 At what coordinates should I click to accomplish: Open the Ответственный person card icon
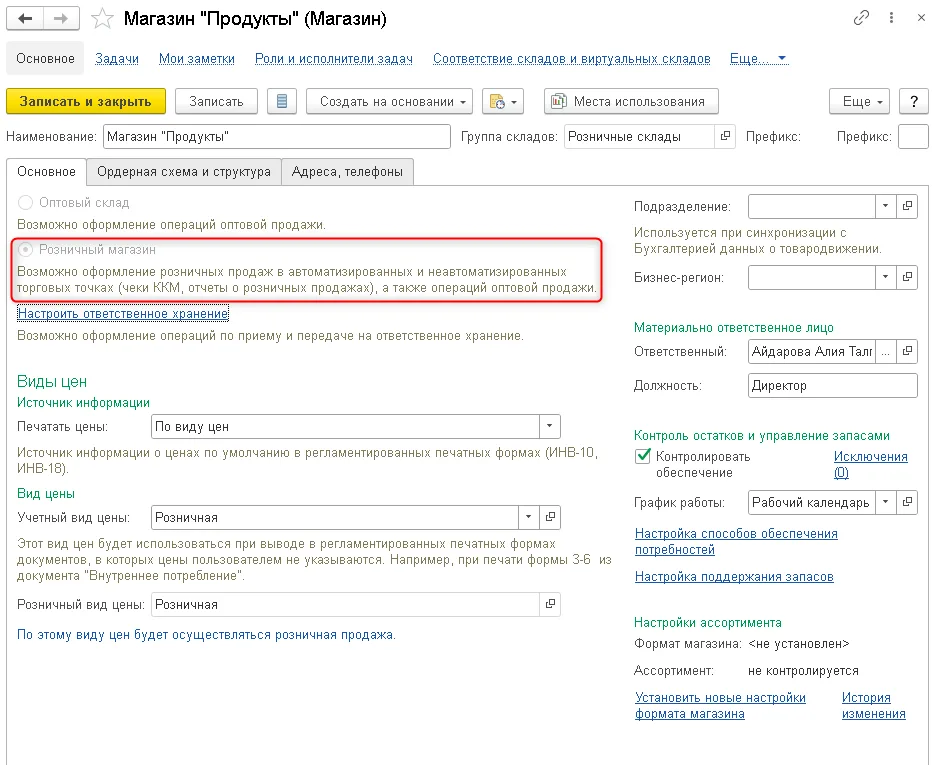click(907, 351)
